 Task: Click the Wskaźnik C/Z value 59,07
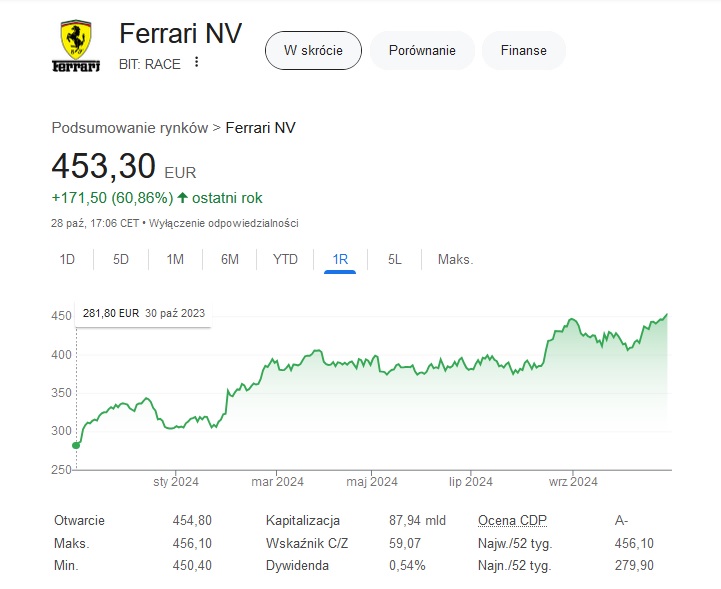click(405, 543)
